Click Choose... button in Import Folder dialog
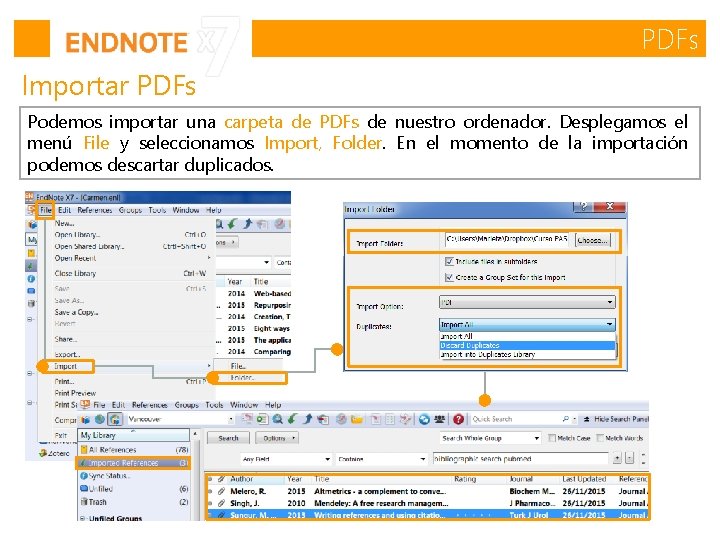 pyautogui.click(x=593, y=240)
